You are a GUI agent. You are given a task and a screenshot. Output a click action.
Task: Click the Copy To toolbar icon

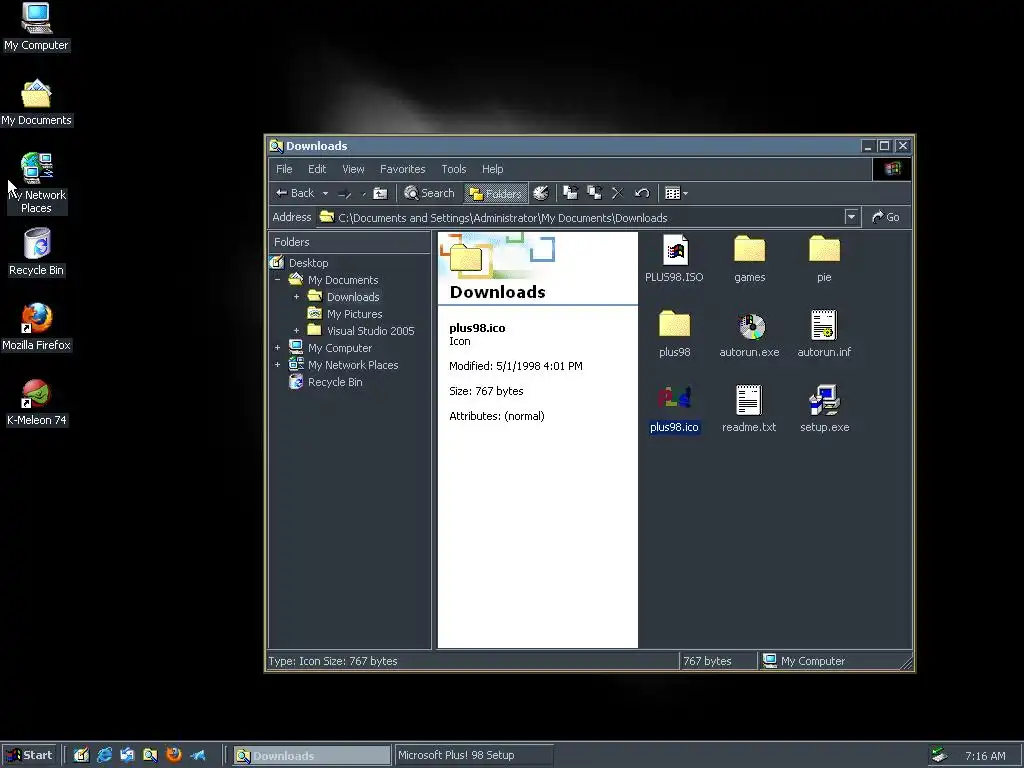click(x=594, y=193)
